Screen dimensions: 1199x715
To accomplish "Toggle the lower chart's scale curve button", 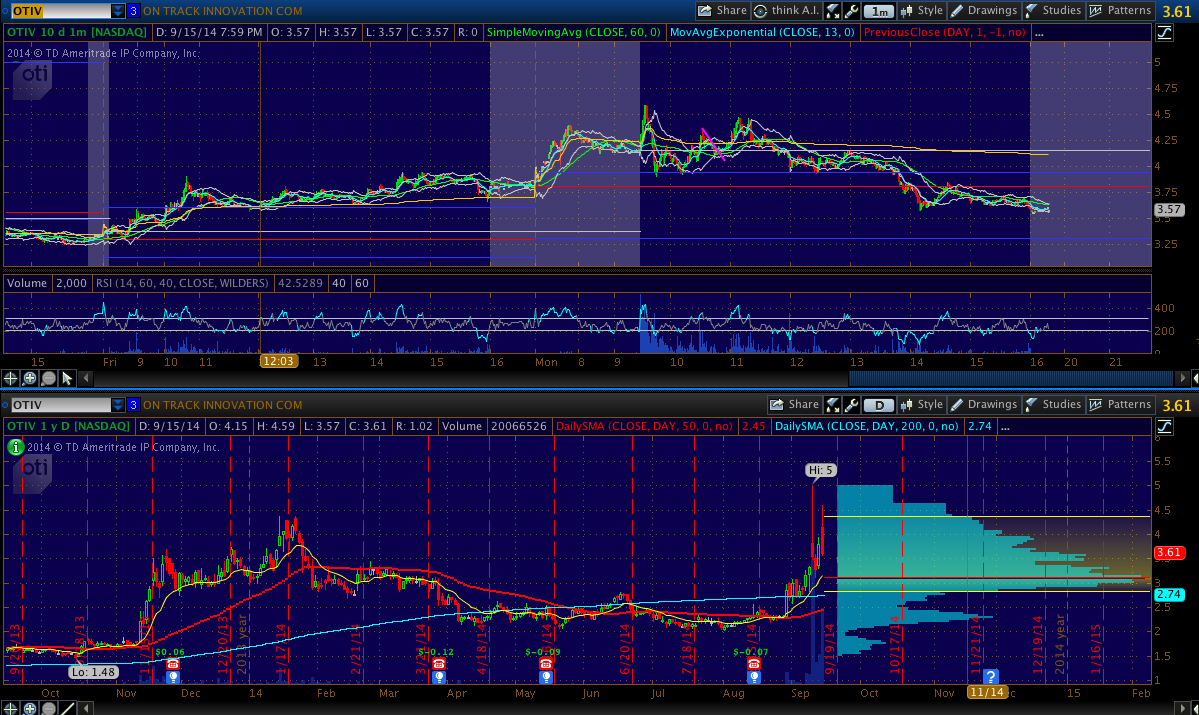I will click(x=1164, y=426).
